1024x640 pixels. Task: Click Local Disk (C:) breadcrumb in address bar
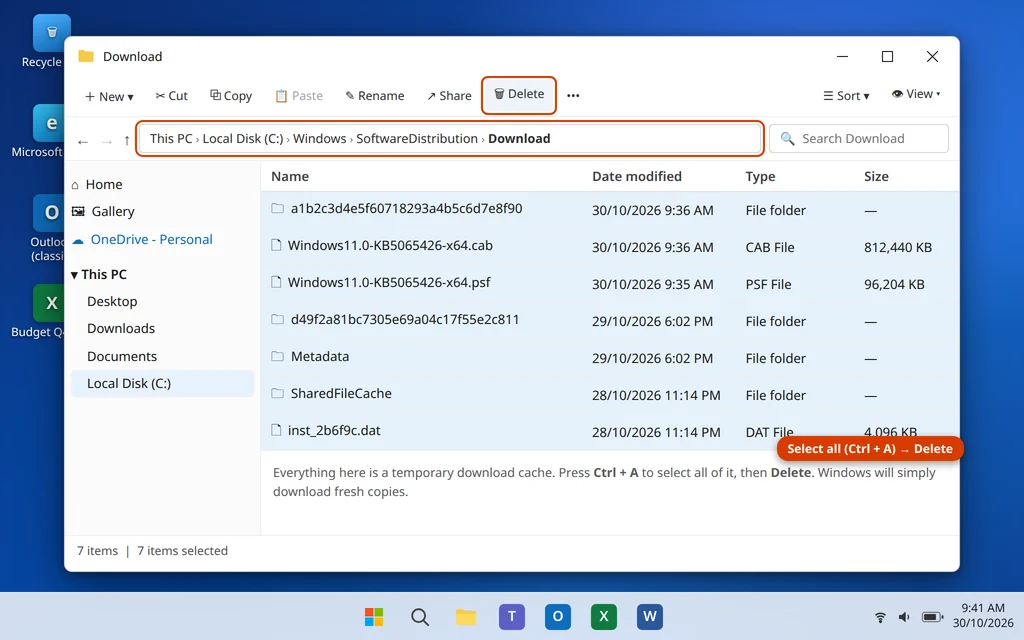click(243, 138)
